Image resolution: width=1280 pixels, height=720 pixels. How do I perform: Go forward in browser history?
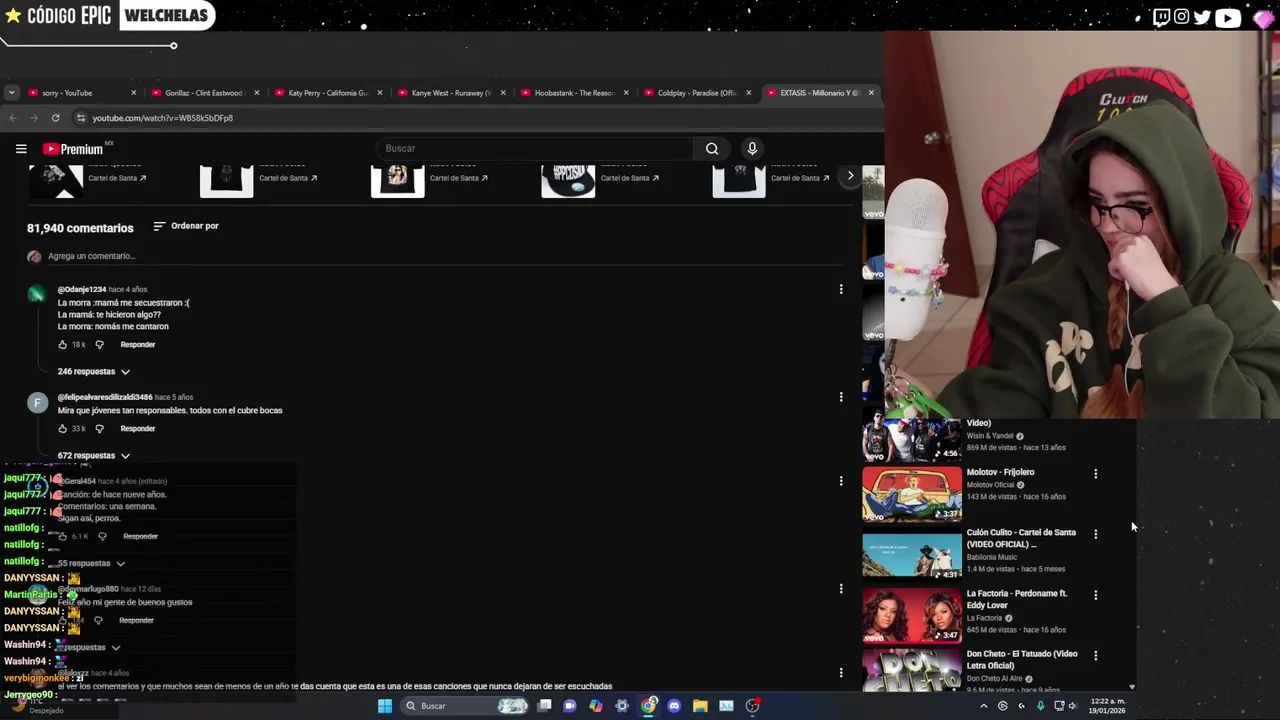[x=34, y=118]
